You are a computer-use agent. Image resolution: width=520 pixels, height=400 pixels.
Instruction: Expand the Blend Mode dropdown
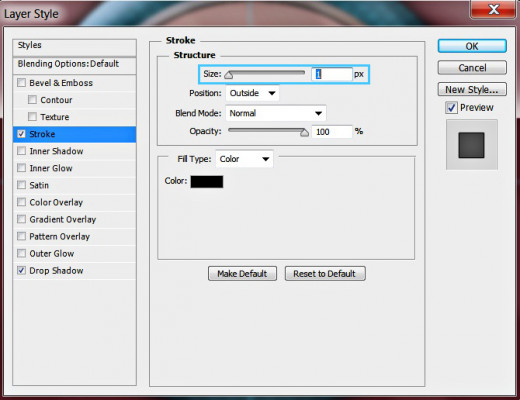276,113
